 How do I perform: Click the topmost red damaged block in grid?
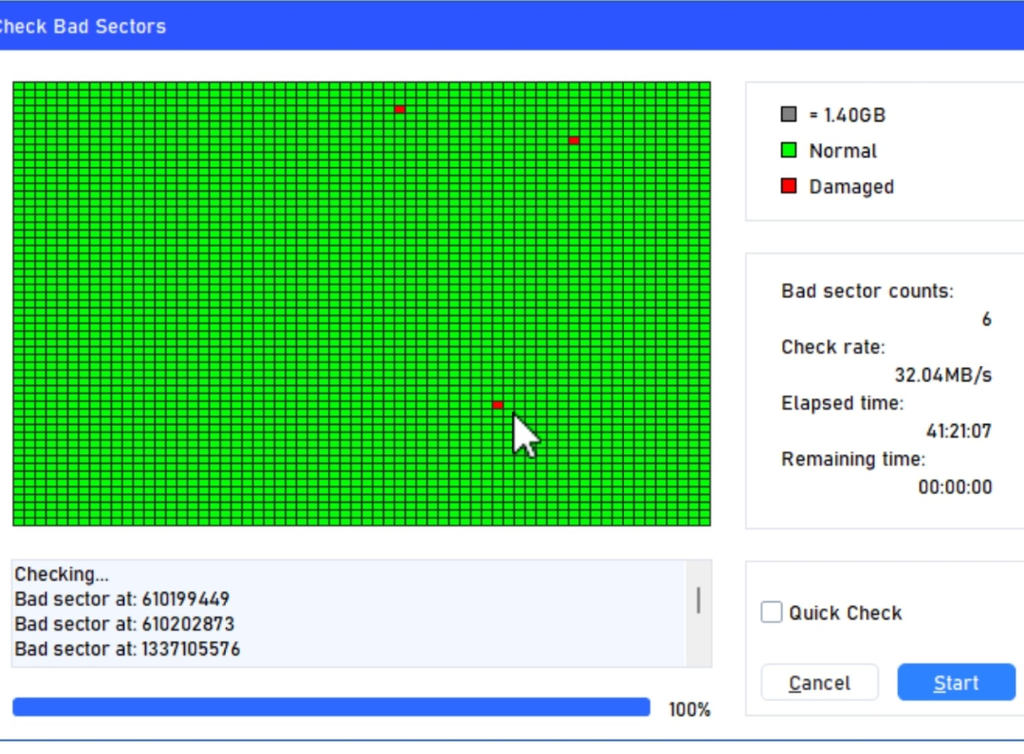click(x=399, y=109)
